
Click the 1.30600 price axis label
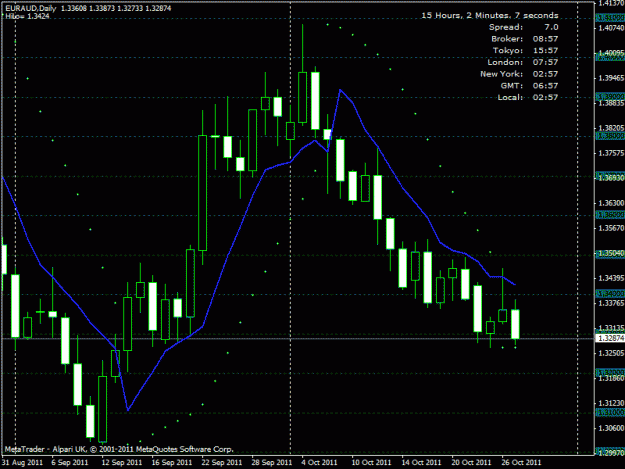611,428
